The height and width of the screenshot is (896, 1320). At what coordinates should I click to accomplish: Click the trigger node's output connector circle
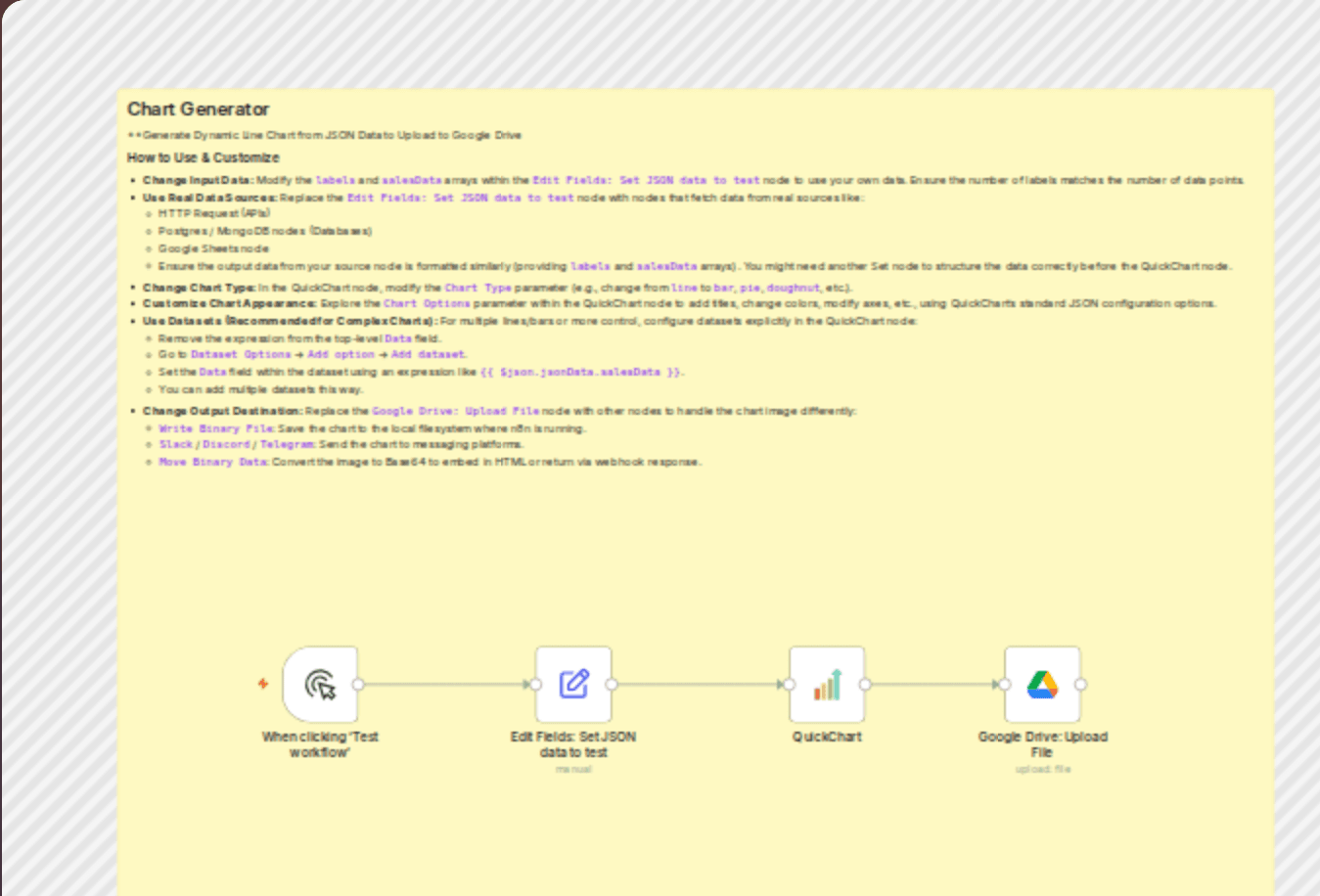(x=358, y=685)
